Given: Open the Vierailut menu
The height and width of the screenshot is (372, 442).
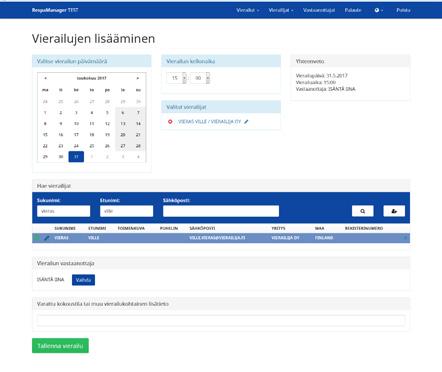Looking at the screenshot, I should 247,10.
